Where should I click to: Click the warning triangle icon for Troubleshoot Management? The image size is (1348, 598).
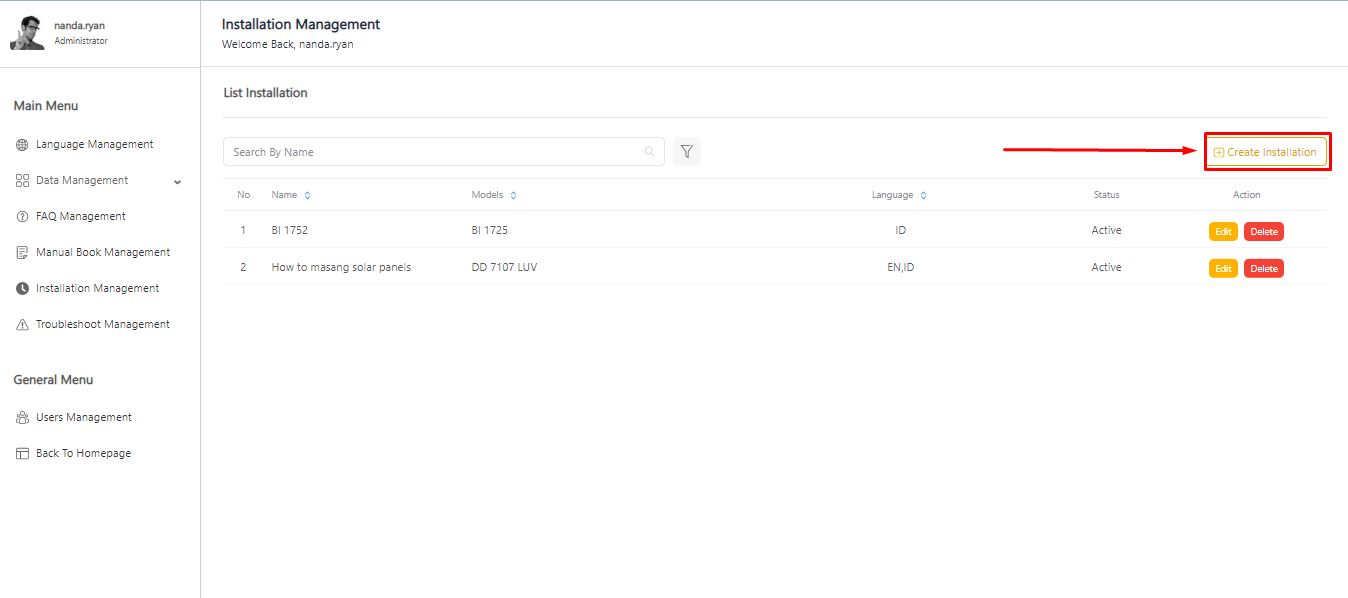coord(22,325)
